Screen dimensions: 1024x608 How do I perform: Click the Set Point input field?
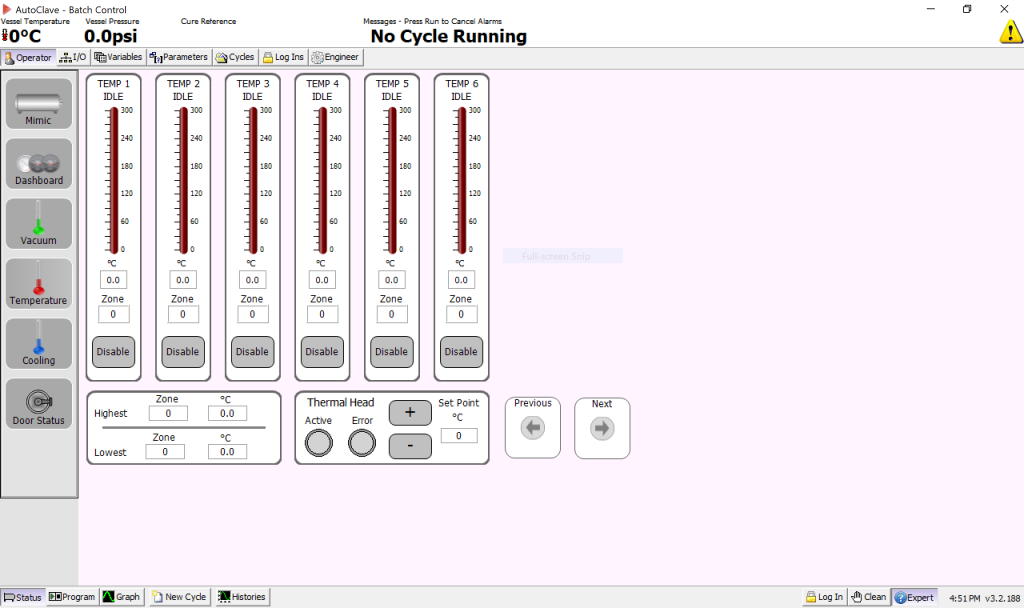click(x=458, y=436)
